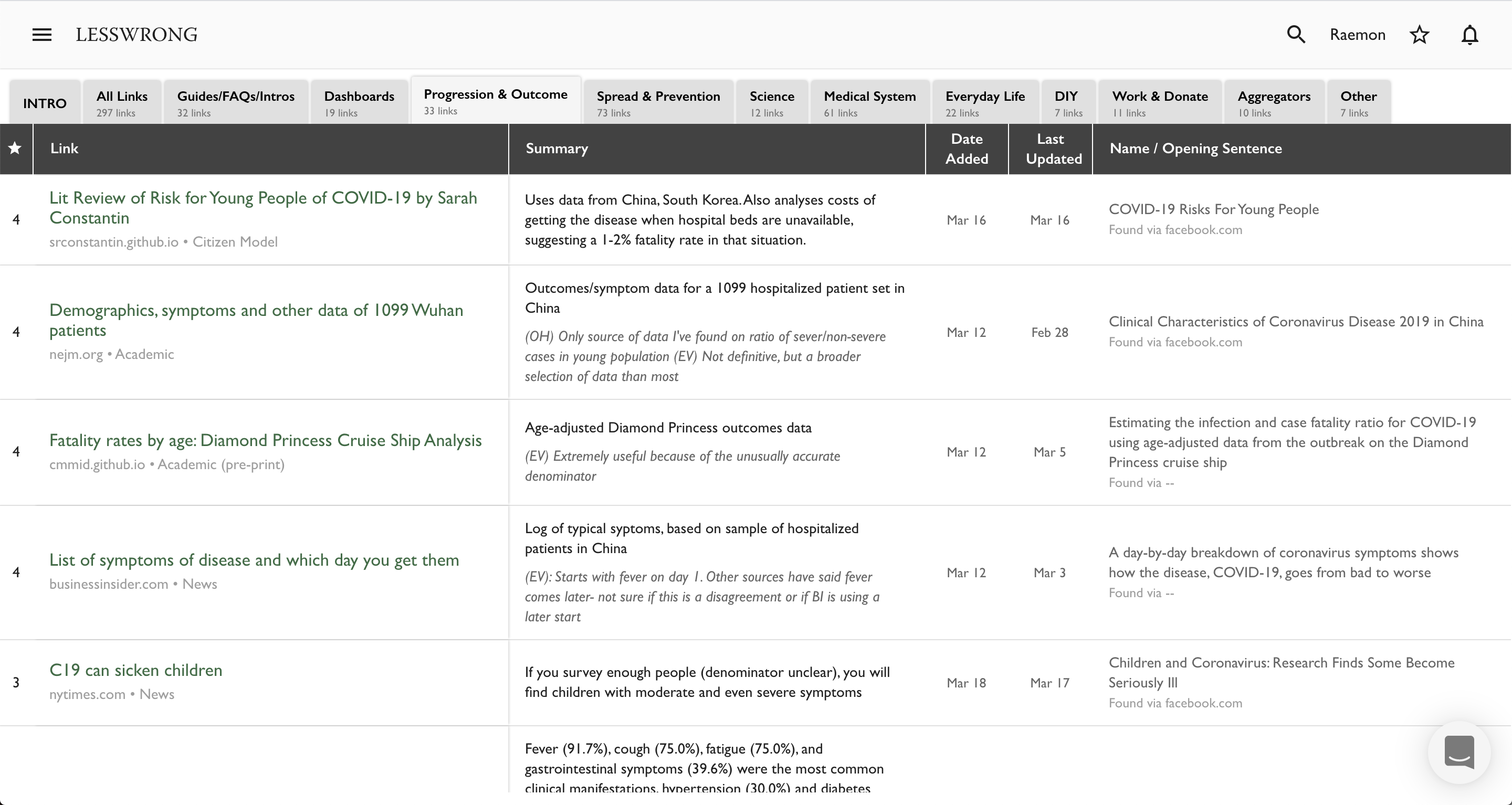Sort by the star rating column header

[15, 149]
